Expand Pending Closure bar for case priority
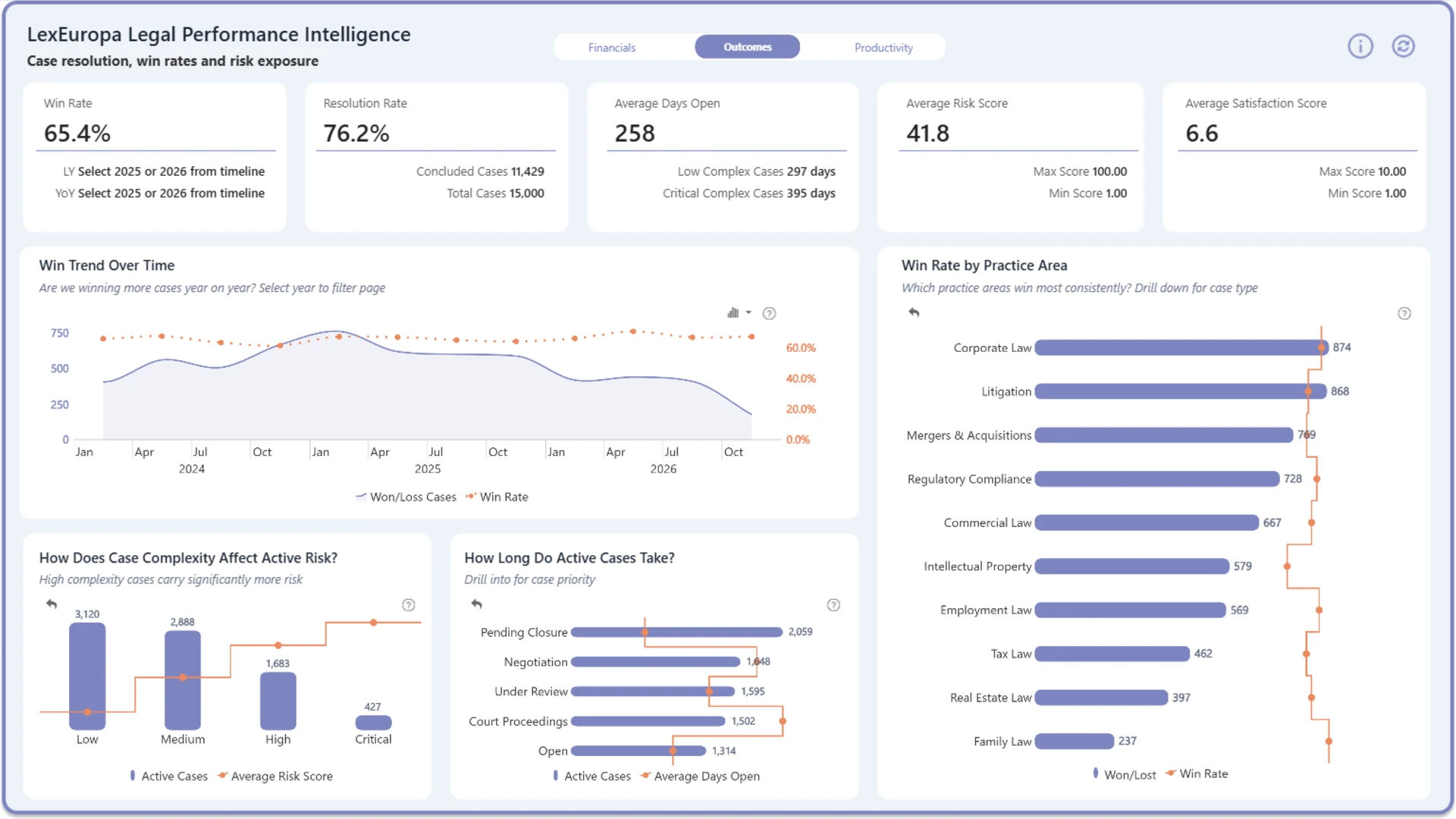 coord(676,632)
